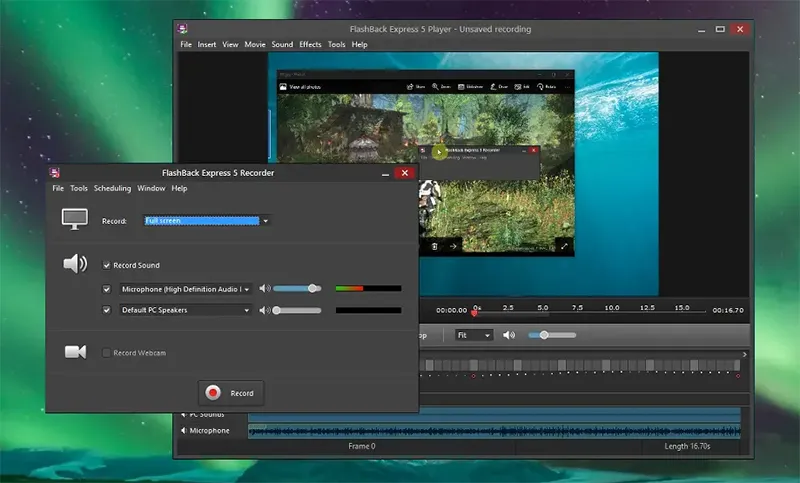This screenshot has height=483, width=800.
Task: Toggle the Default PC Speakers checkbox
Action: click(x=107, y=310)
